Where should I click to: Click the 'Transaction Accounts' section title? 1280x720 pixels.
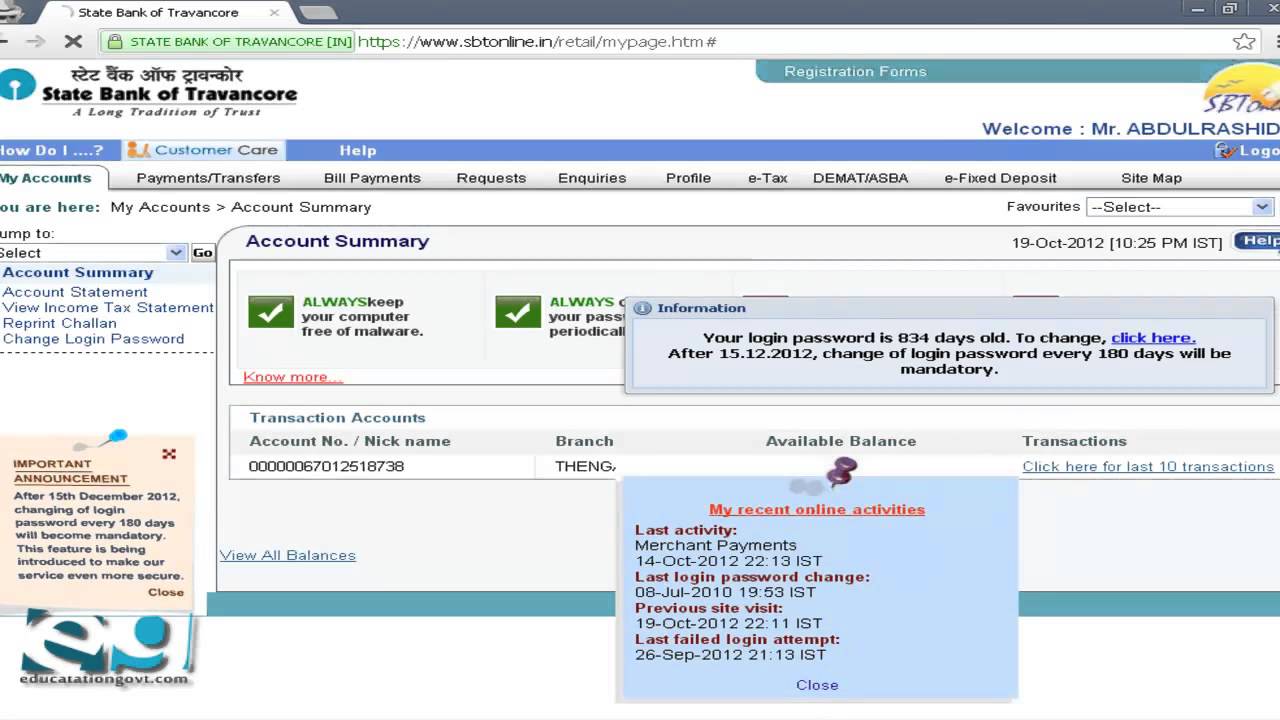point(338,418)
